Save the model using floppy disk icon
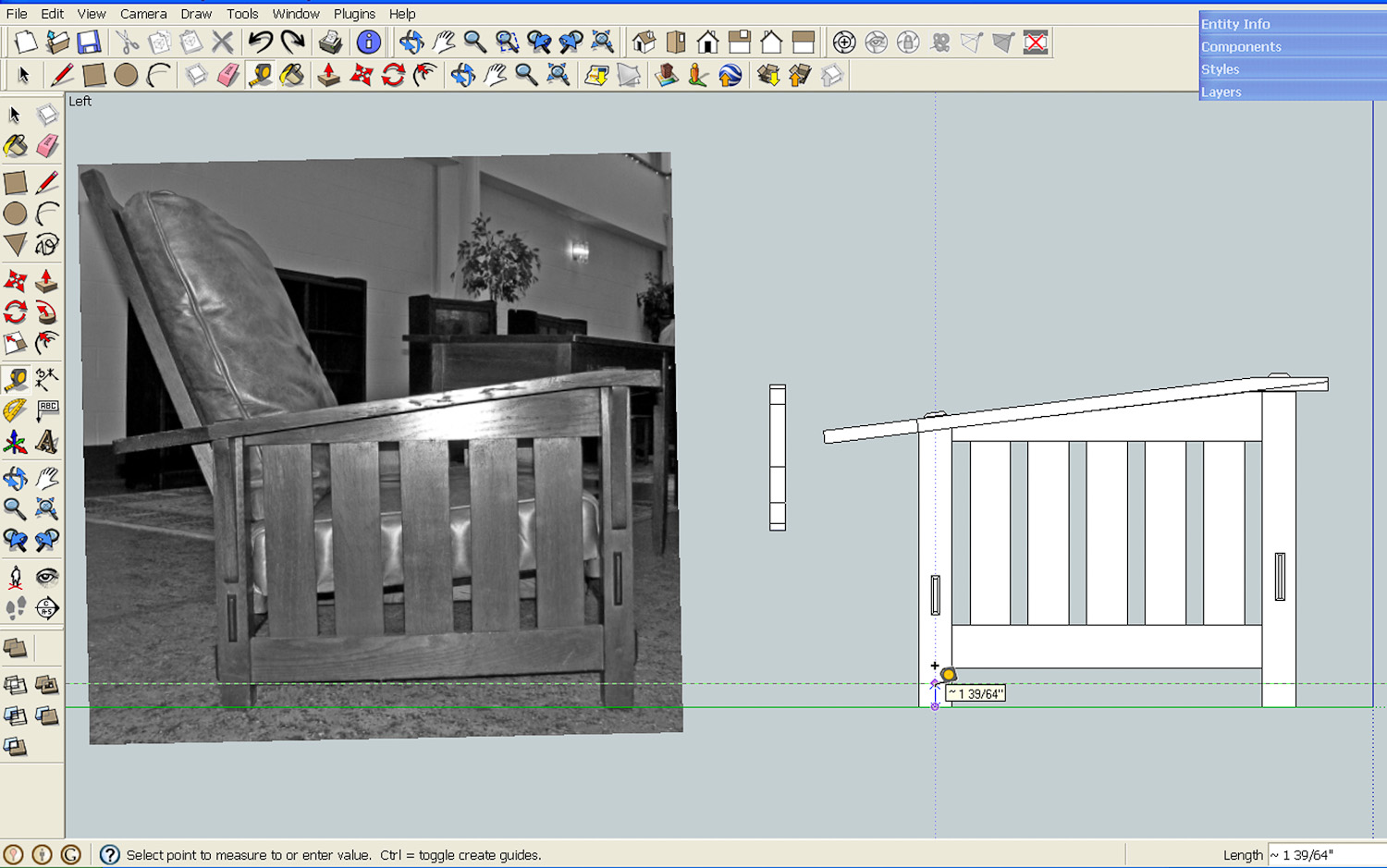 89,43
